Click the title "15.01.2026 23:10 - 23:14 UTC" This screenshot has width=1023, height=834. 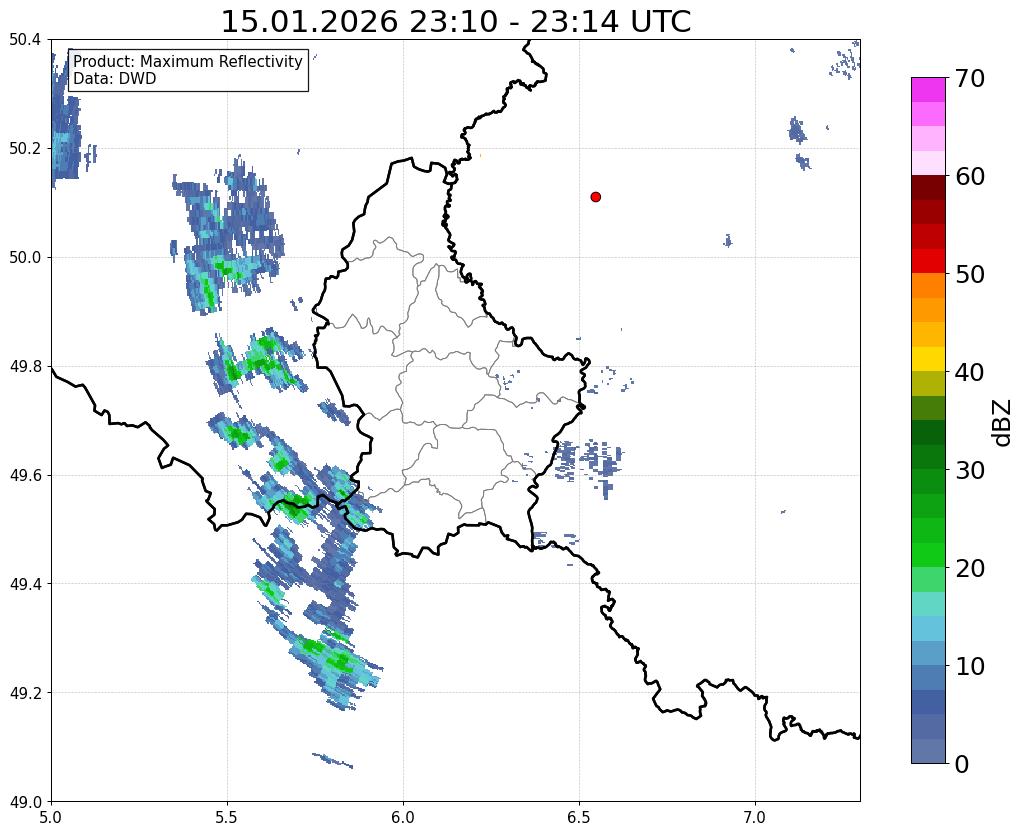click(x=456, y=22)
